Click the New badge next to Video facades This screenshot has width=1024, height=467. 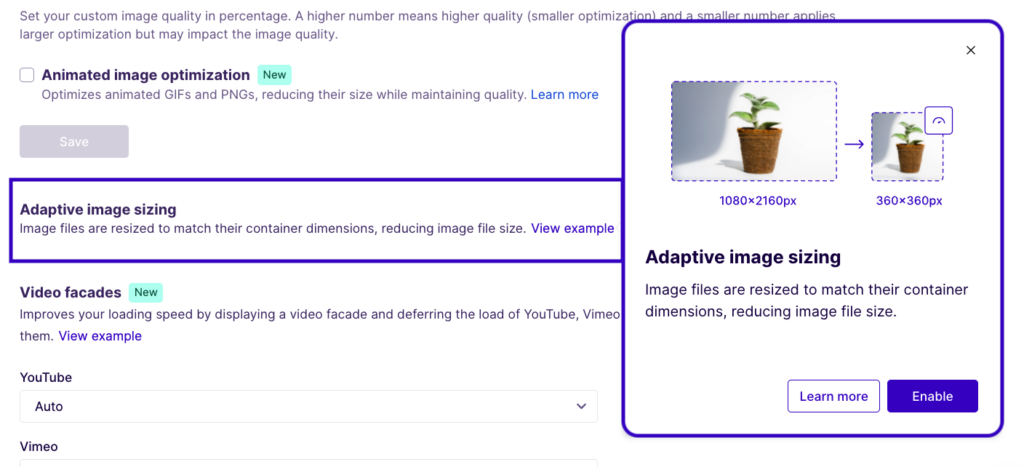pyautogui.click(x=146, y=292)
